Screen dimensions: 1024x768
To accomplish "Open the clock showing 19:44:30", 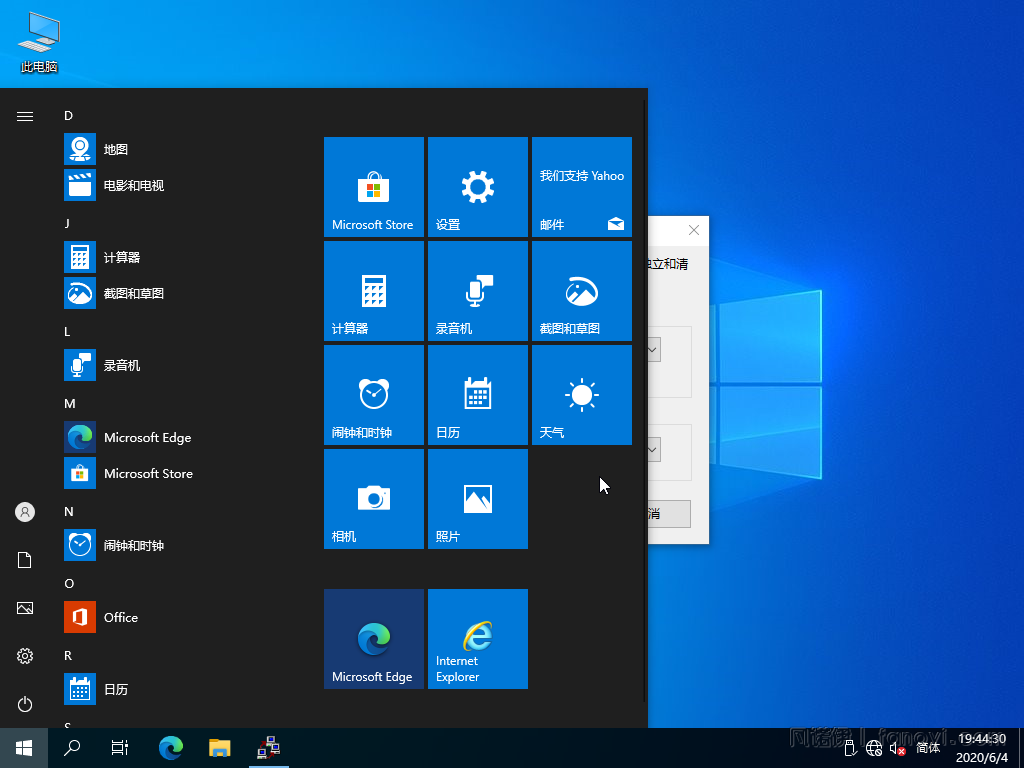I will coord(982,748).
